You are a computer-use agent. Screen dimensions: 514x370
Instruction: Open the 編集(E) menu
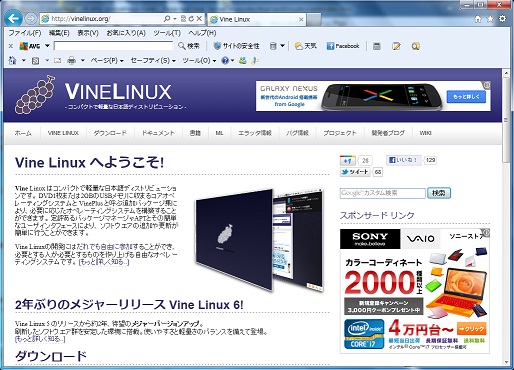(x=59, y=33)
